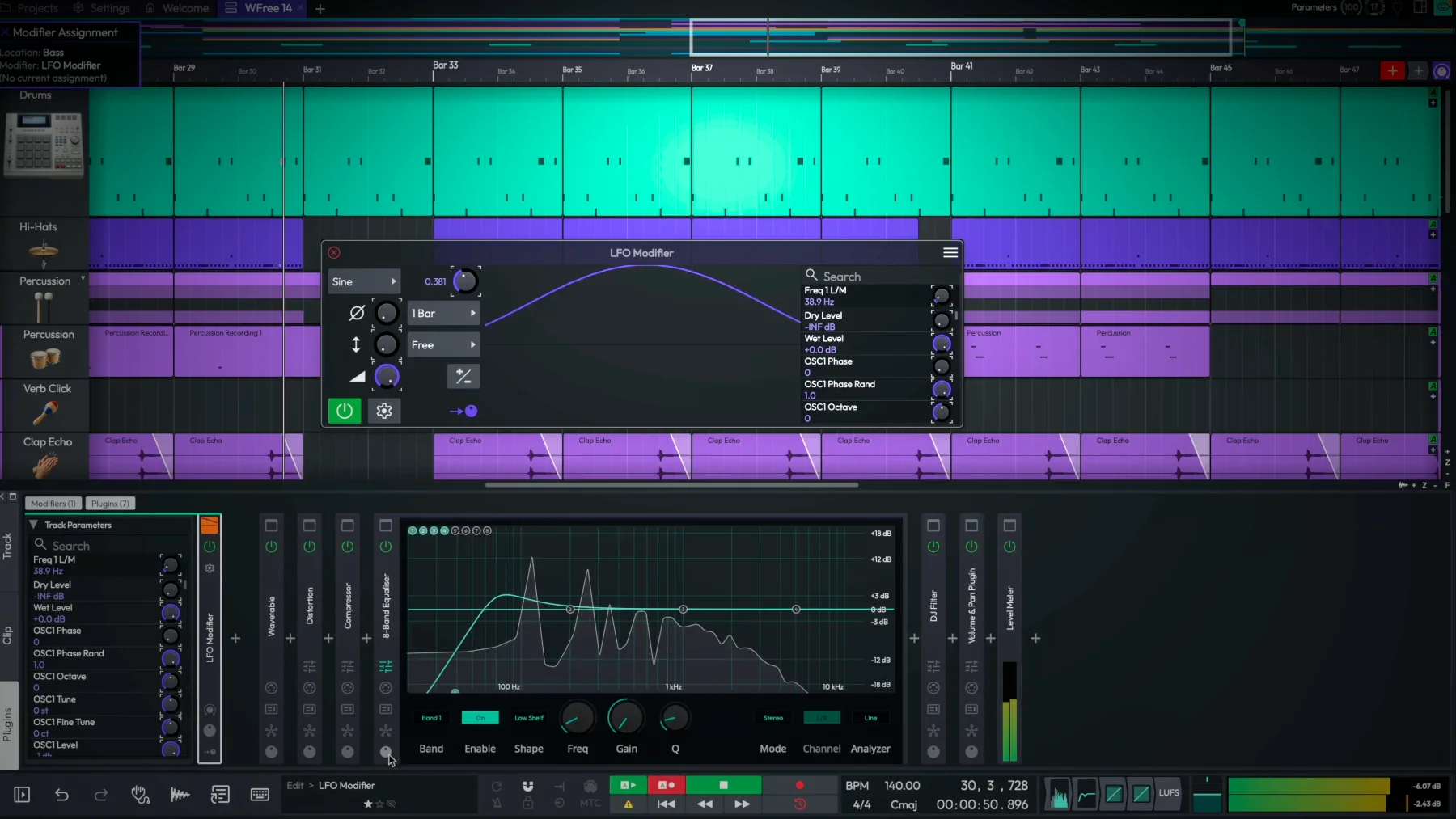Switch to the Modifiers (1) tab
Viewport: 1456px width, 819px height.
click(x=53, y=504)
